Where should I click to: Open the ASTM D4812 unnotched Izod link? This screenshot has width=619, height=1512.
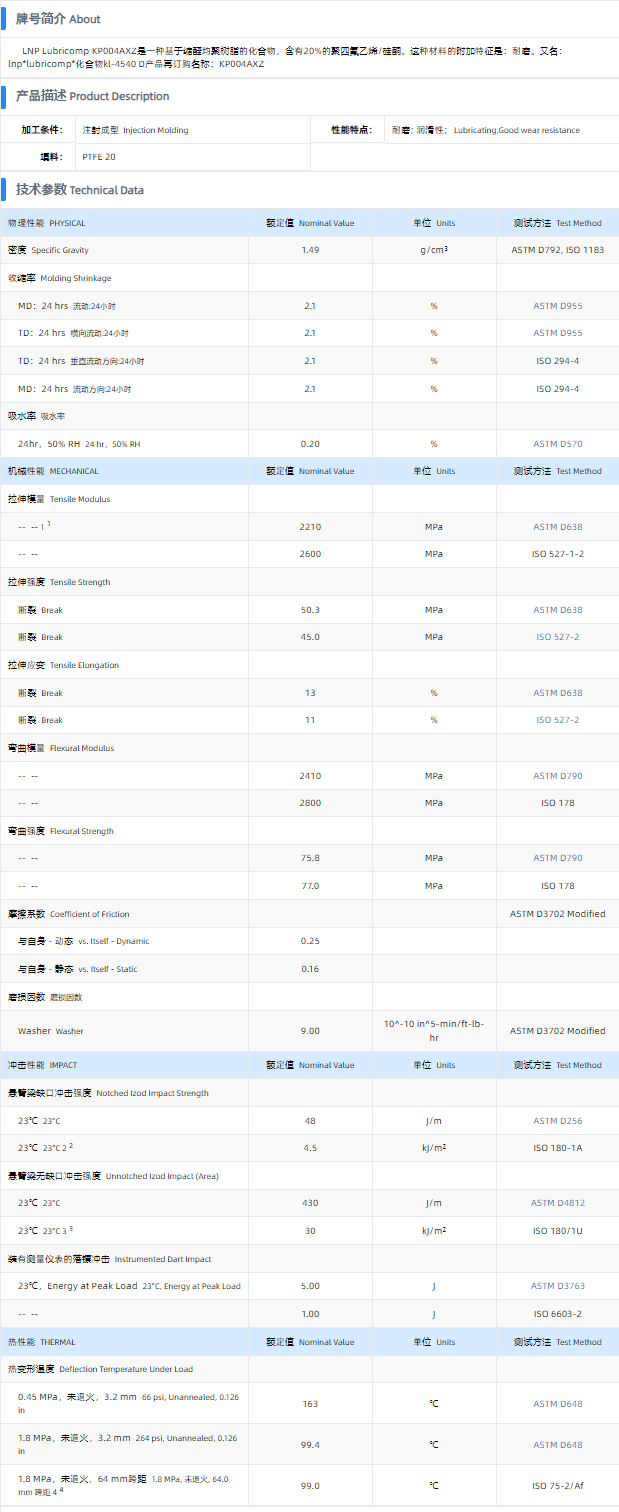tap(557, 1203)
